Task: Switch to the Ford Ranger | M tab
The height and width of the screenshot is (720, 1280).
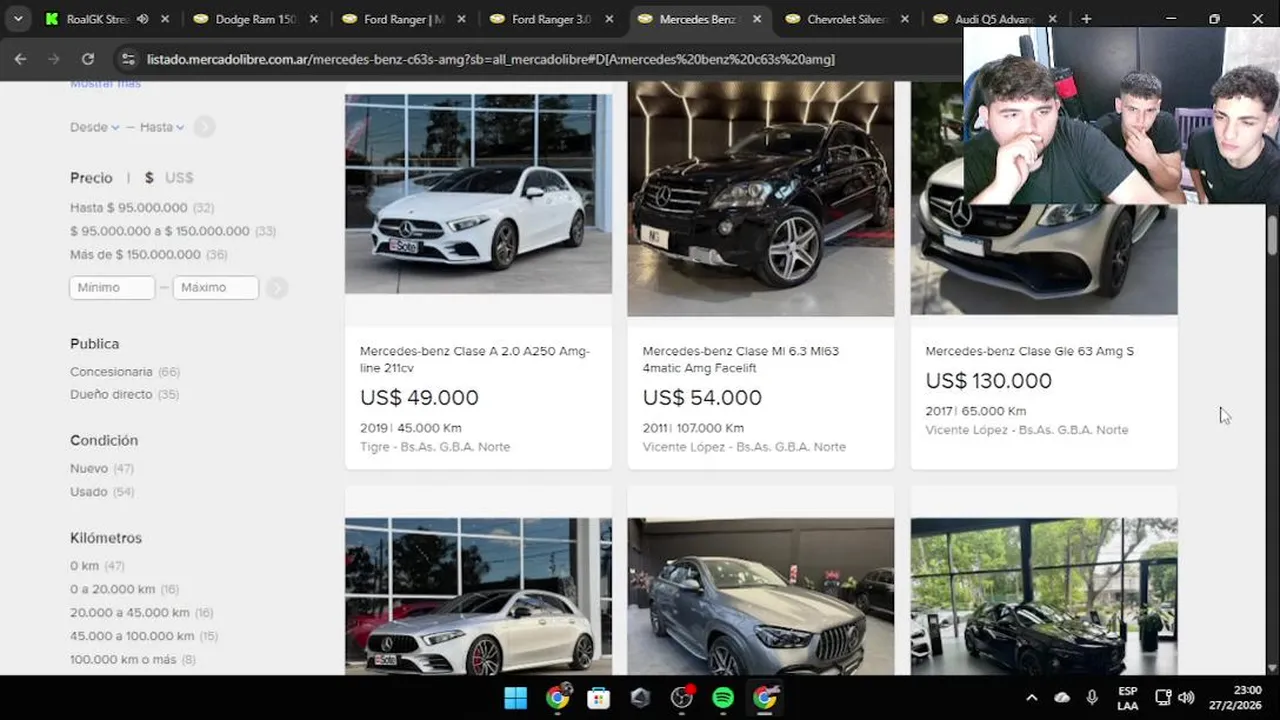Action: pos(403,19)
